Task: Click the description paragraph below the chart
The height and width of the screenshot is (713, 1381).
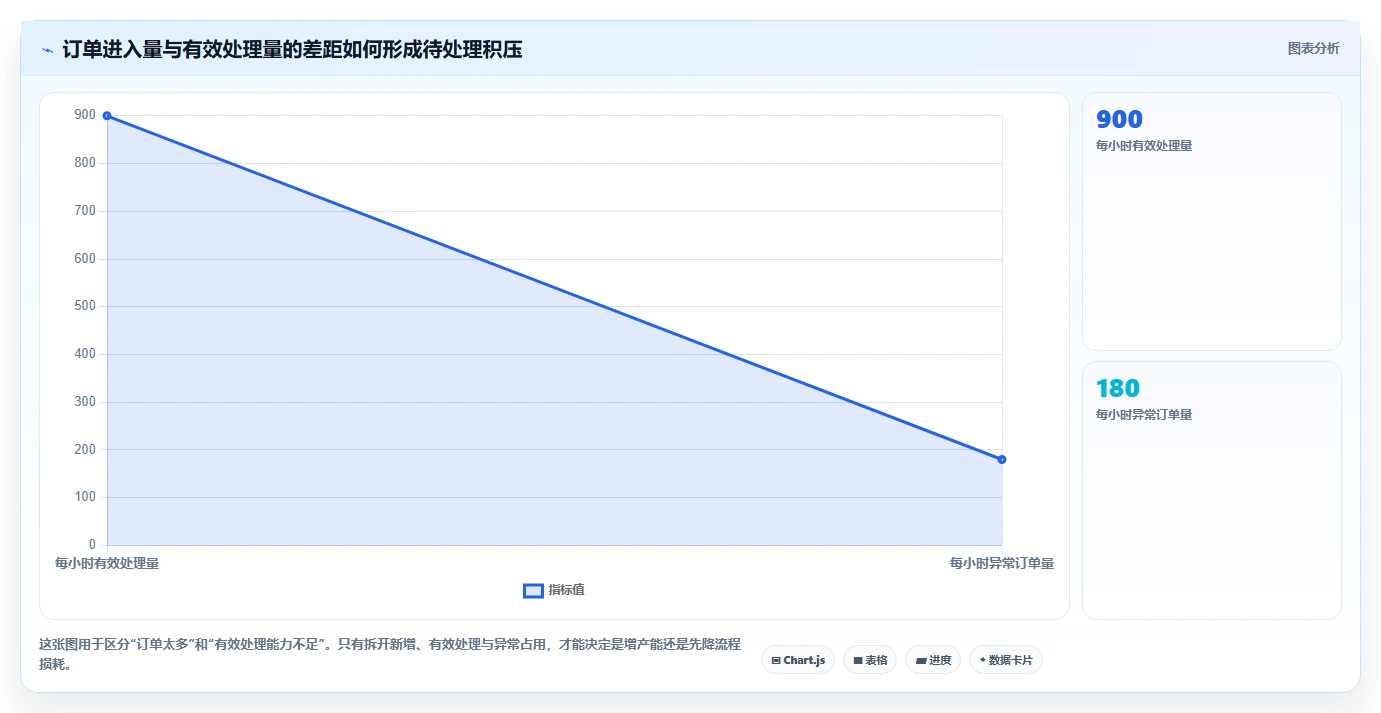Action: (390, 655)
